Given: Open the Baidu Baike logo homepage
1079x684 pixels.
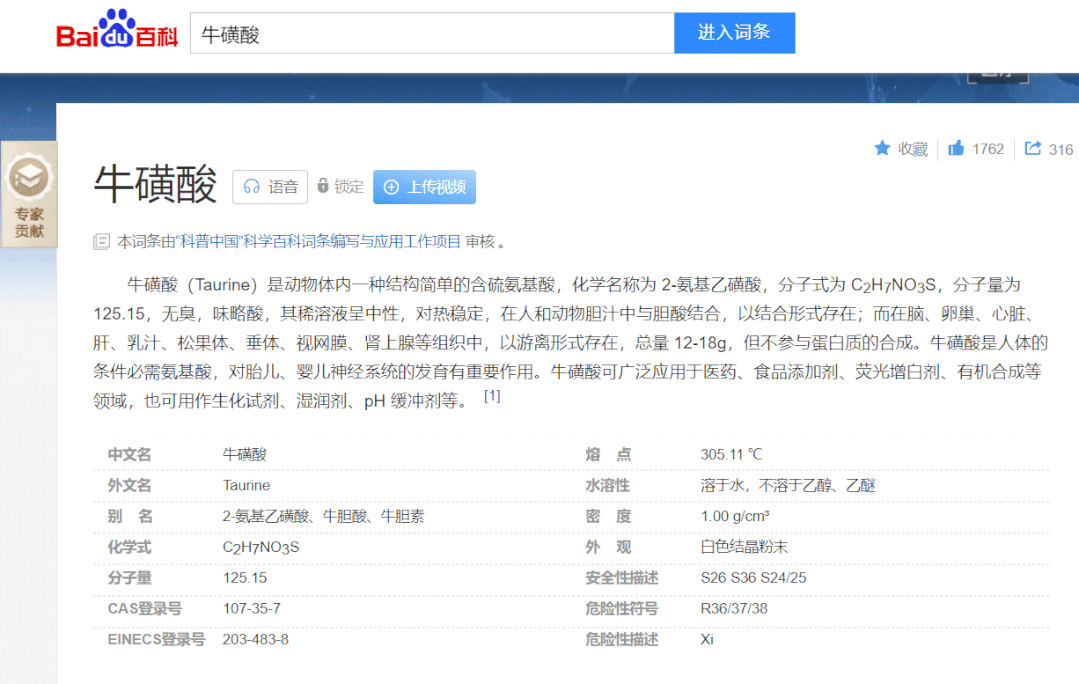Looking at the screenshot, I should [117, 30].
